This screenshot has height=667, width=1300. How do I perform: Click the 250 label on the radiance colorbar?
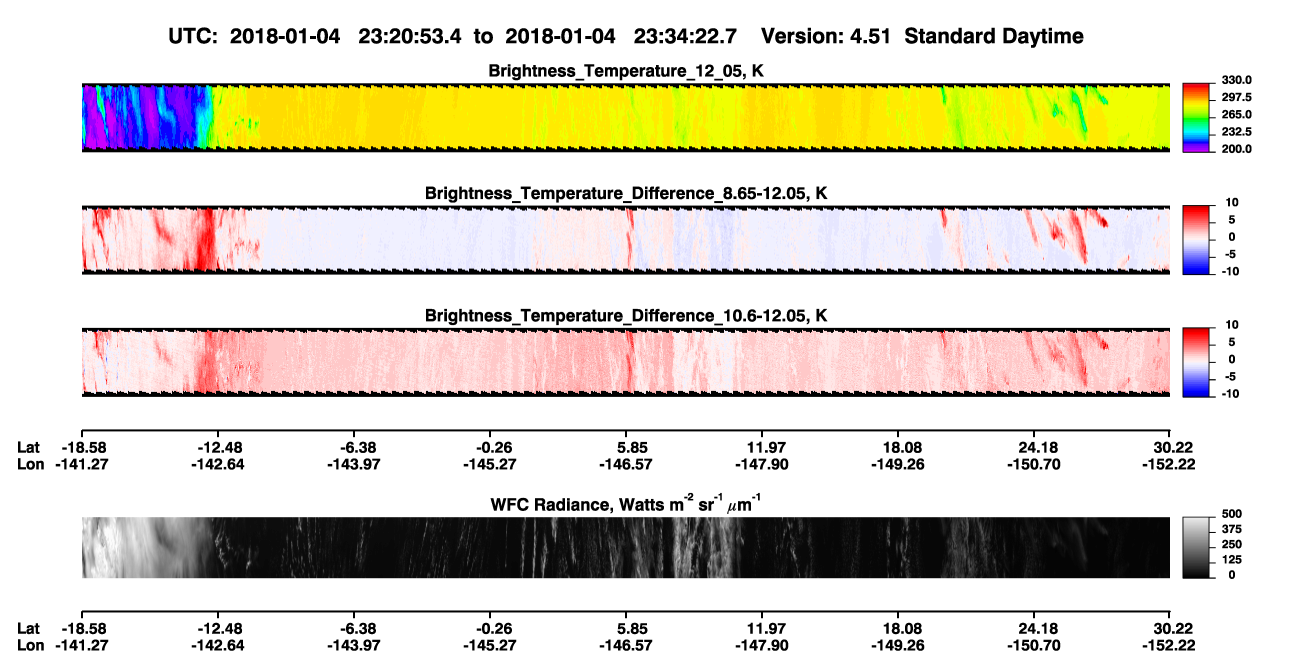(1234, 544)
